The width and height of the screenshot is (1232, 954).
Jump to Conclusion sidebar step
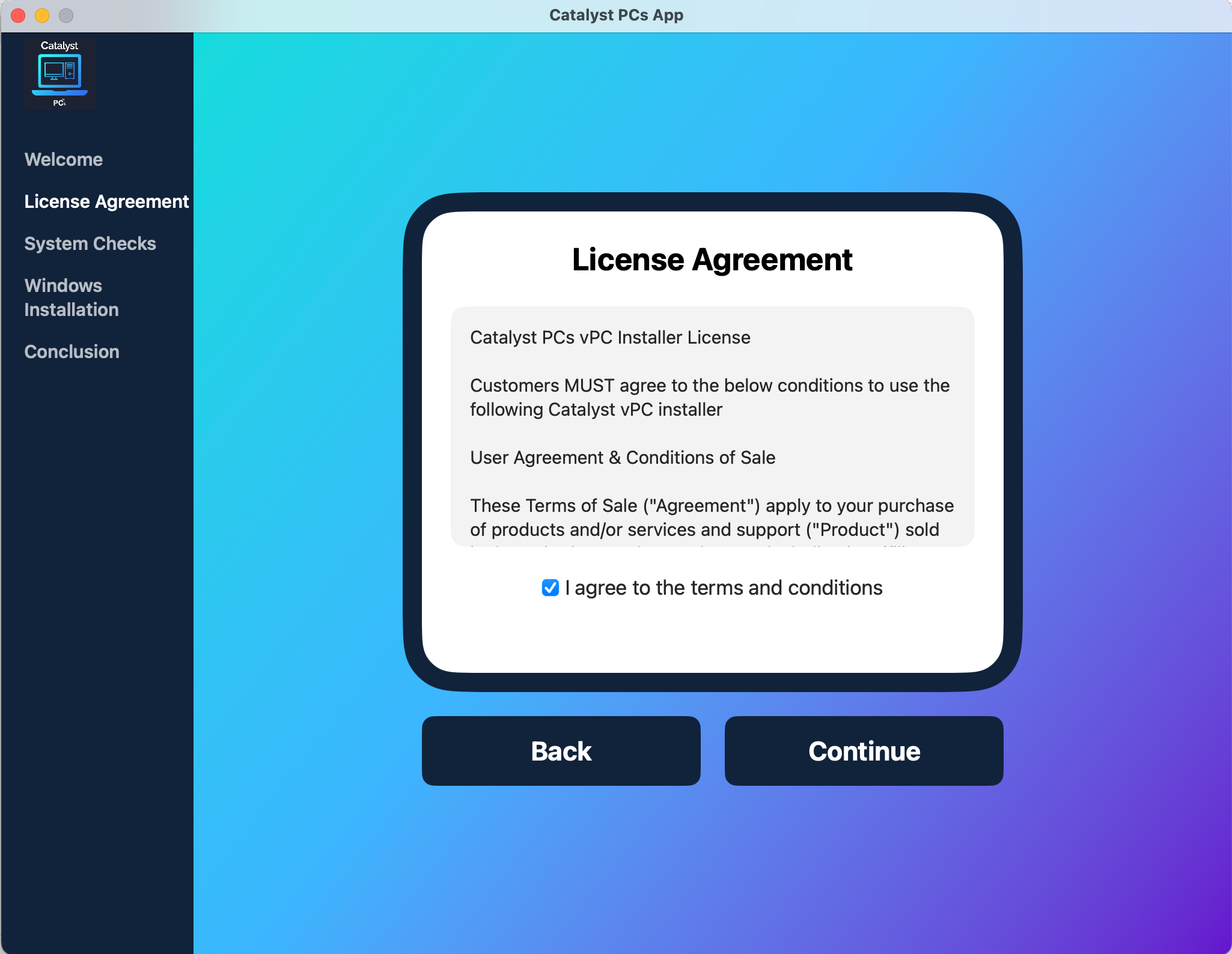72,351
